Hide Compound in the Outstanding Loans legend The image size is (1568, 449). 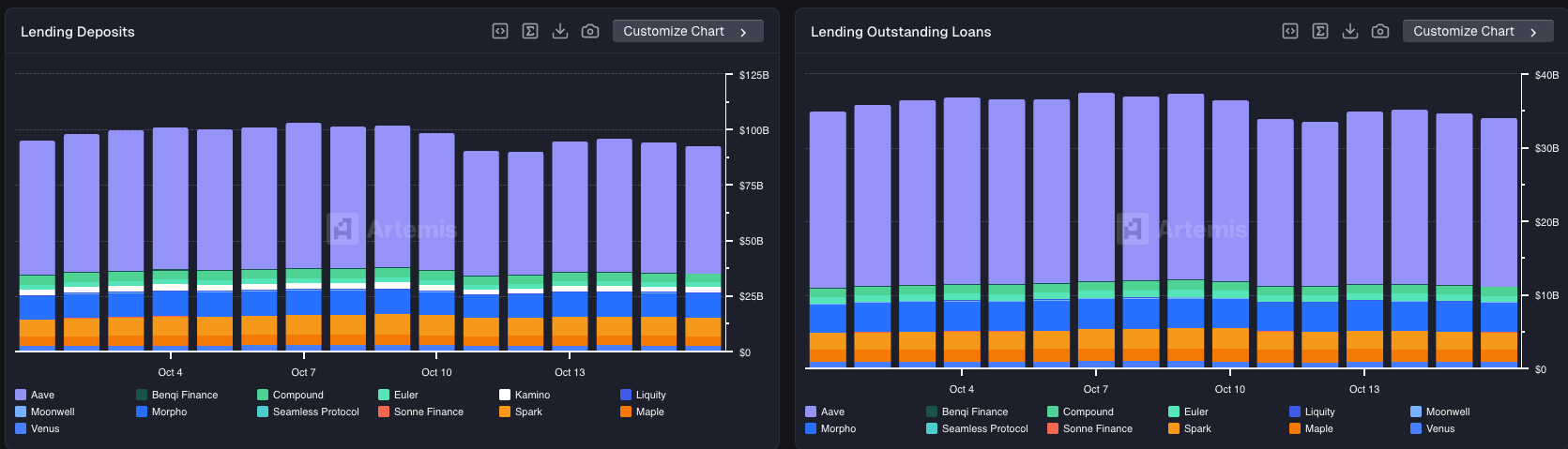[x=1080, y=412]
